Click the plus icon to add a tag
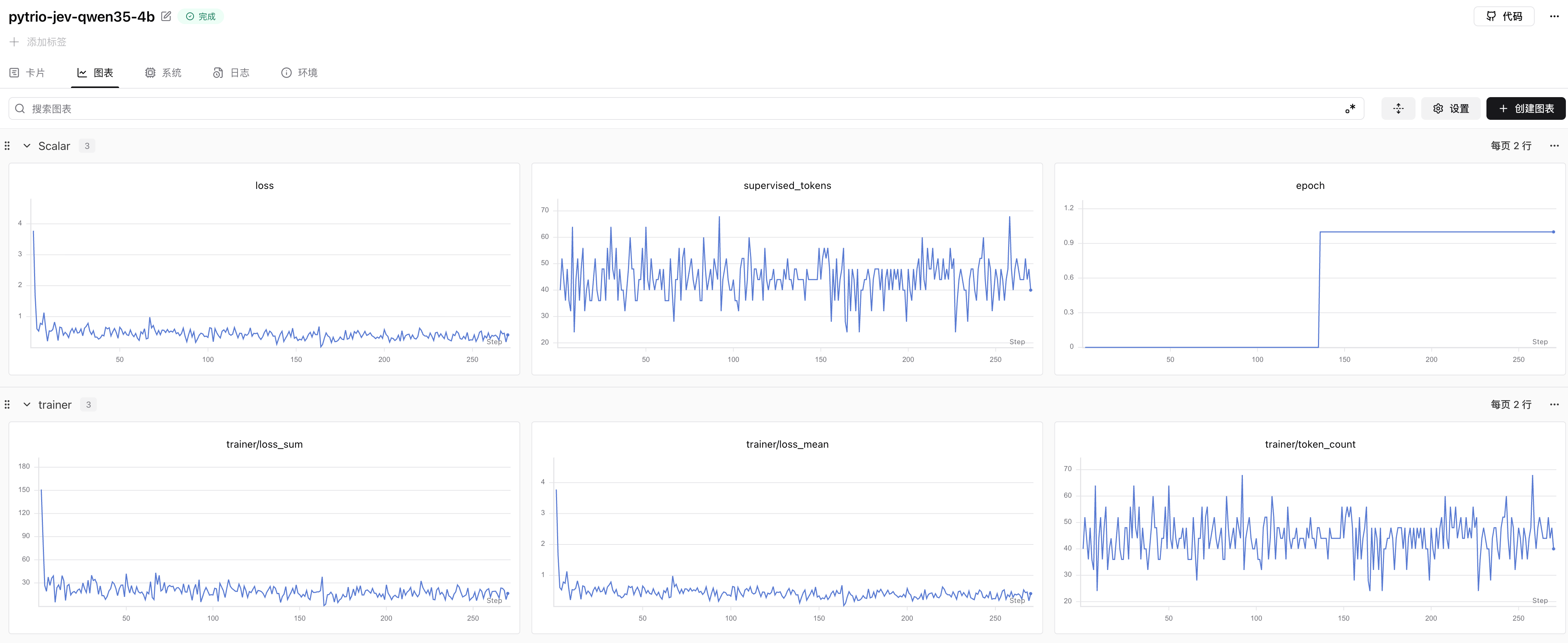Viewport: 1568px width, 643px height. tap(14, 42)
